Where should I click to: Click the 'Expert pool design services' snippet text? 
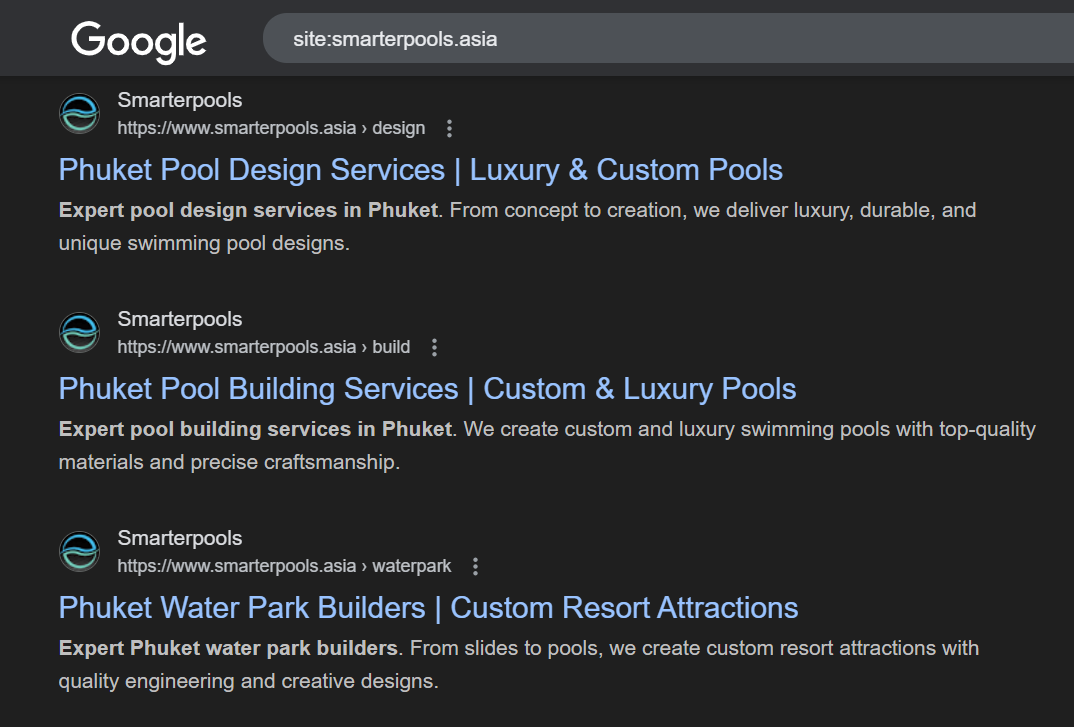(248, 210)
